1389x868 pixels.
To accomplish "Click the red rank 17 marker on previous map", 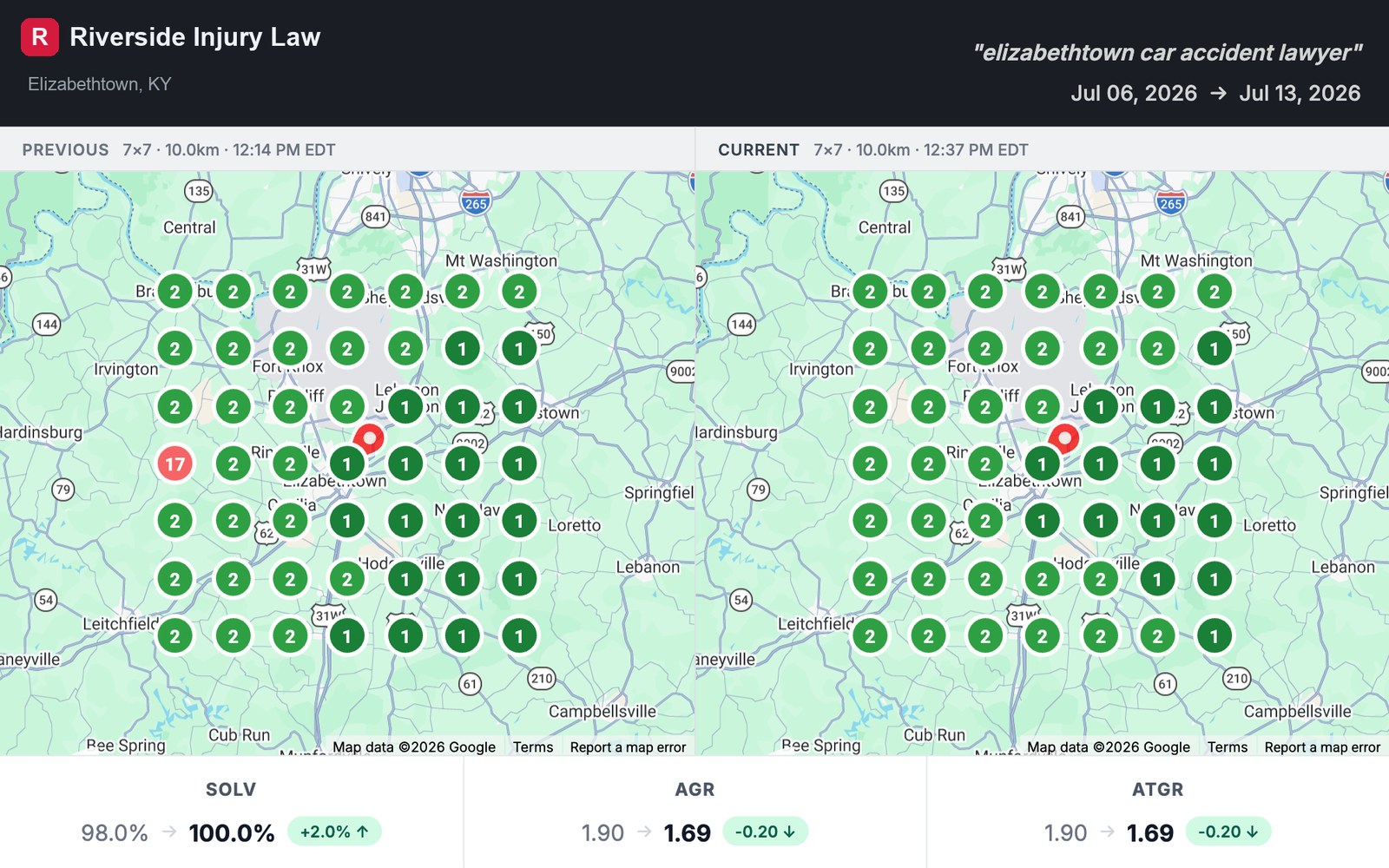I will [175, 464].
